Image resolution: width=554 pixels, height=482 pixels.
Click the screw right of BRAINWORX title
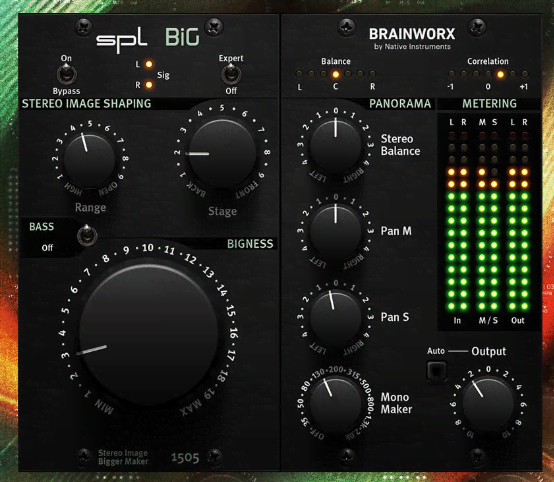coord(477,27)
